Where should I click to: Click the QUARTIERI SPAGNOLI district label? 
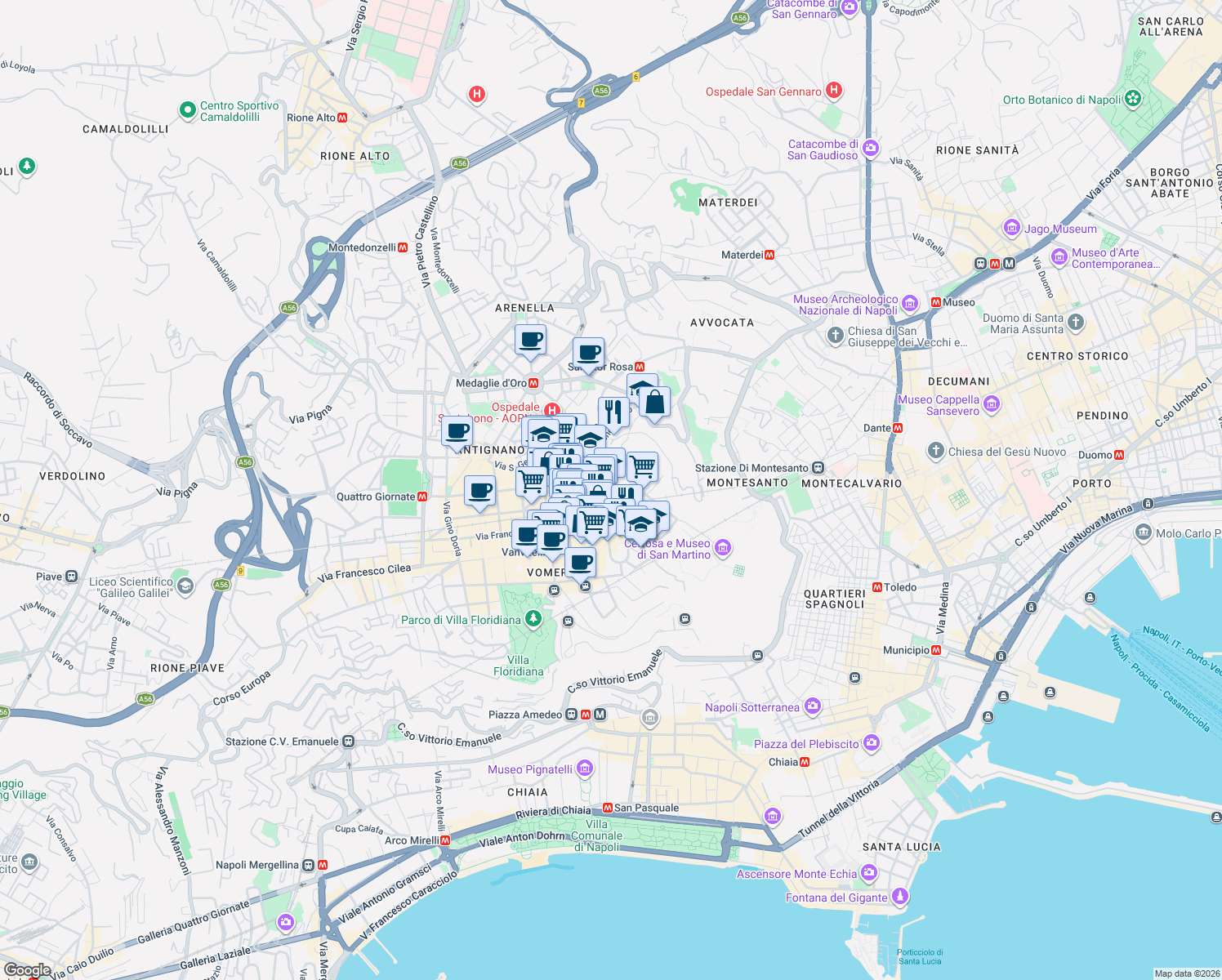(834, 599)
